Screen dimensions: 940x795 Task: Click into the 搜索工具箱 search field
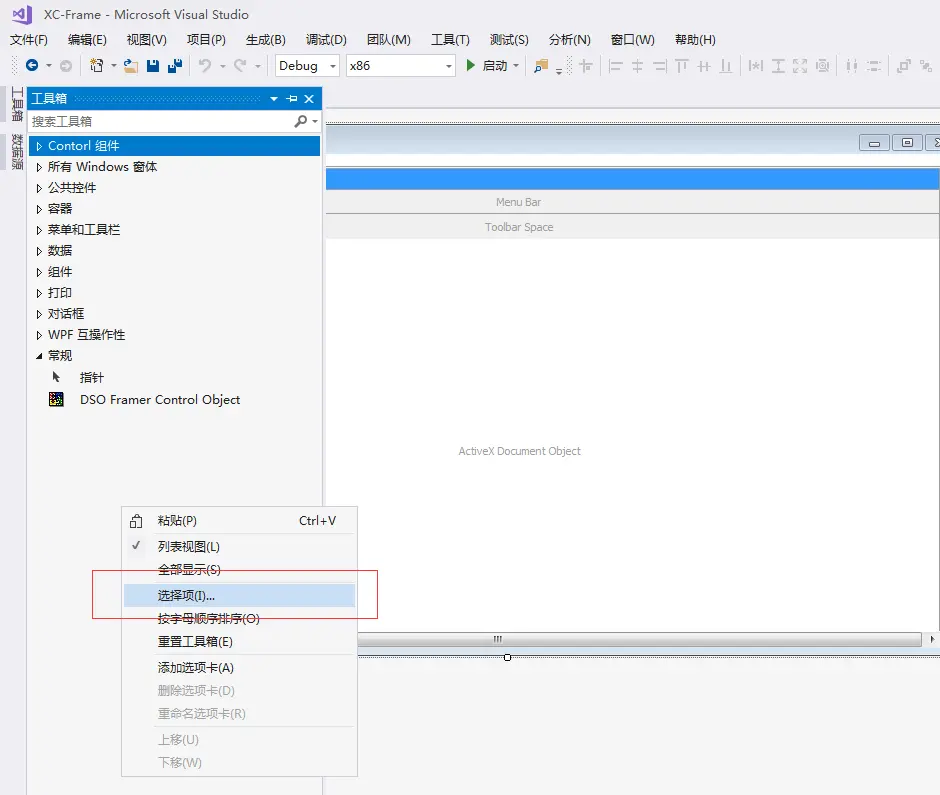point(162,121)
